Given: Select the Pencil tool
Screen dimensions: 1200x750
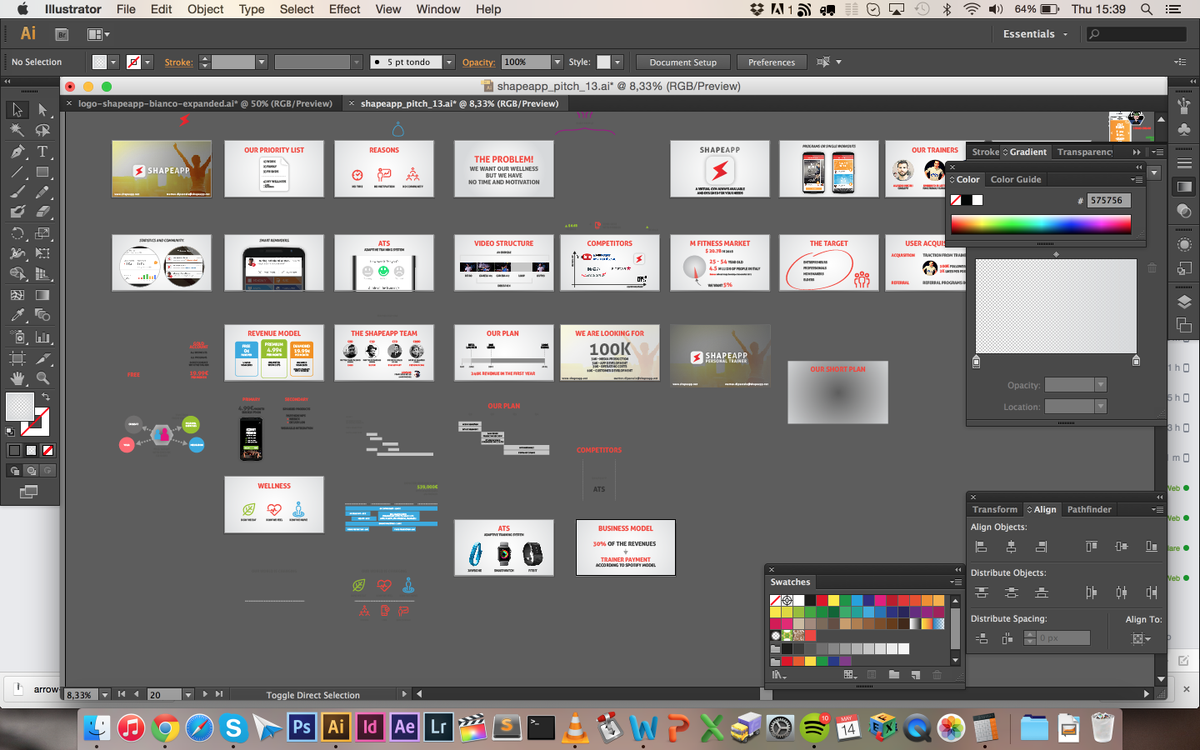Looking at the screenshot, I should click(43, 193).
